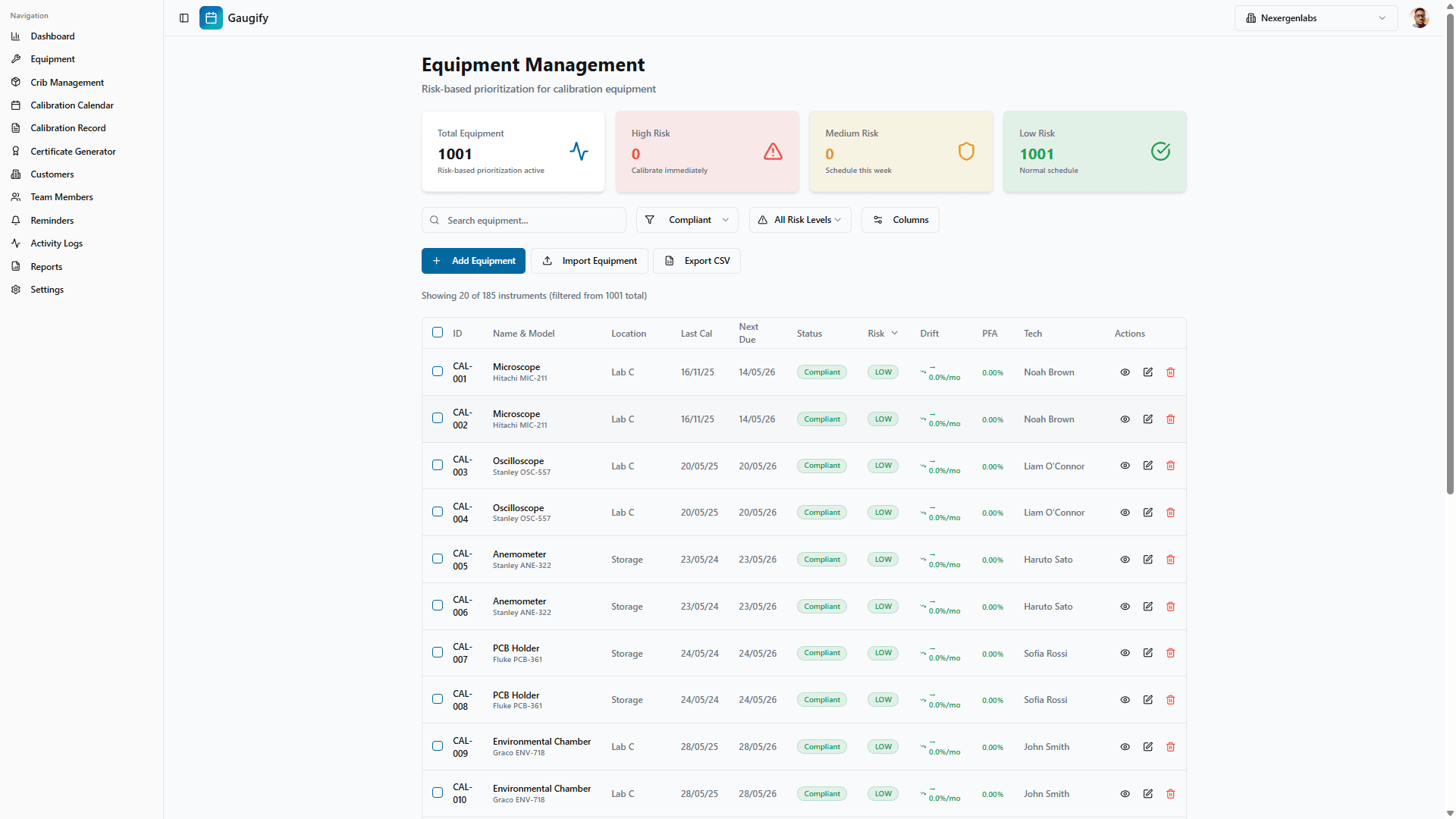Open the Nexergenlabs organization selector

click(1316, 18)
